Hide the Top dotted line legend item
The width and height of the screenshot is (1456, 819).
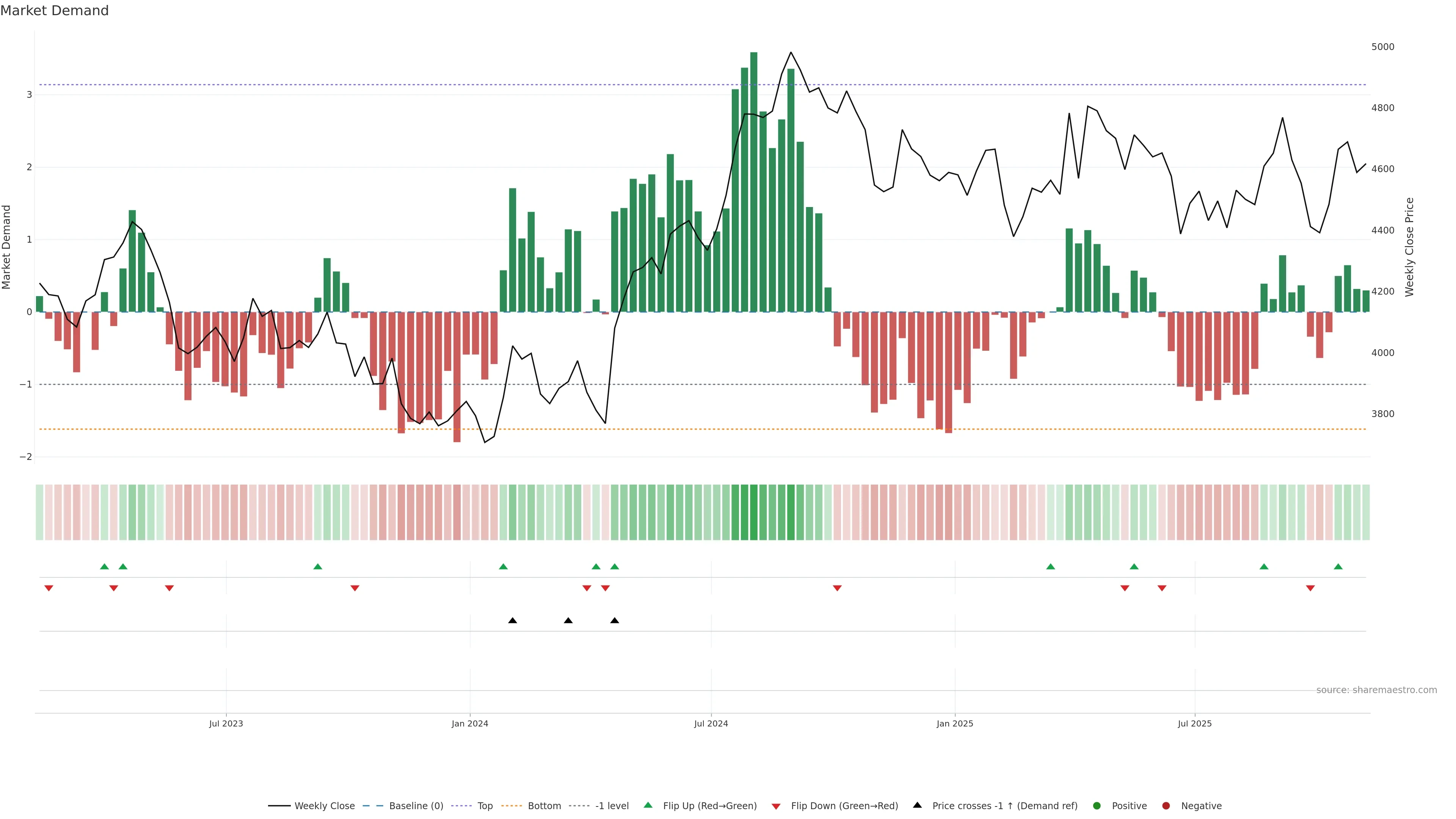[485, 806]
